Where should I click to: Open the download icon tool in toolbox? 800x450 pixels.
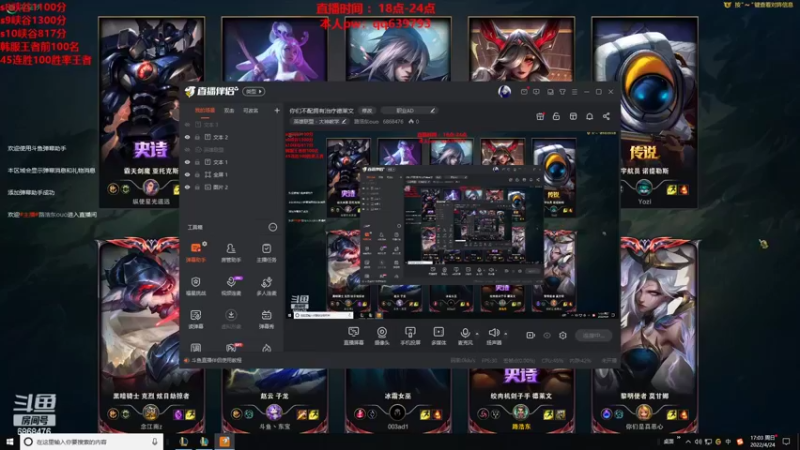(231, 319)
